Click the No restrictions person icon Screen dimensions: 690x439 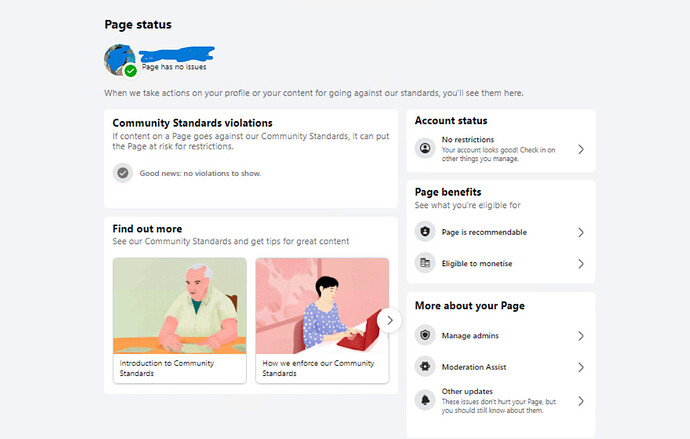[425, 149]
